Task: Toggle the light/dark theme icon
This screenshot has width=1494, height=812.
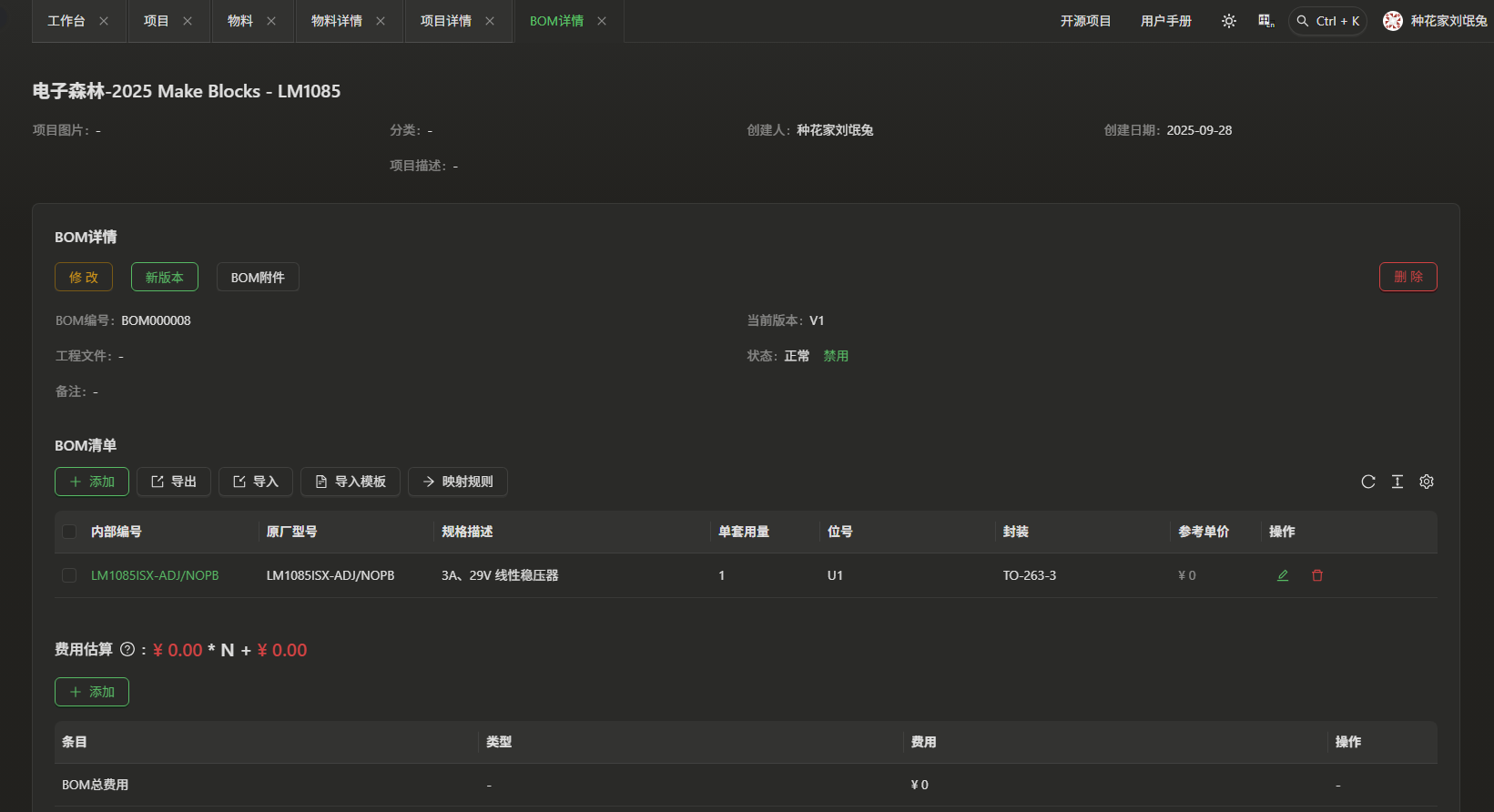Action: tap(1229, 21)
